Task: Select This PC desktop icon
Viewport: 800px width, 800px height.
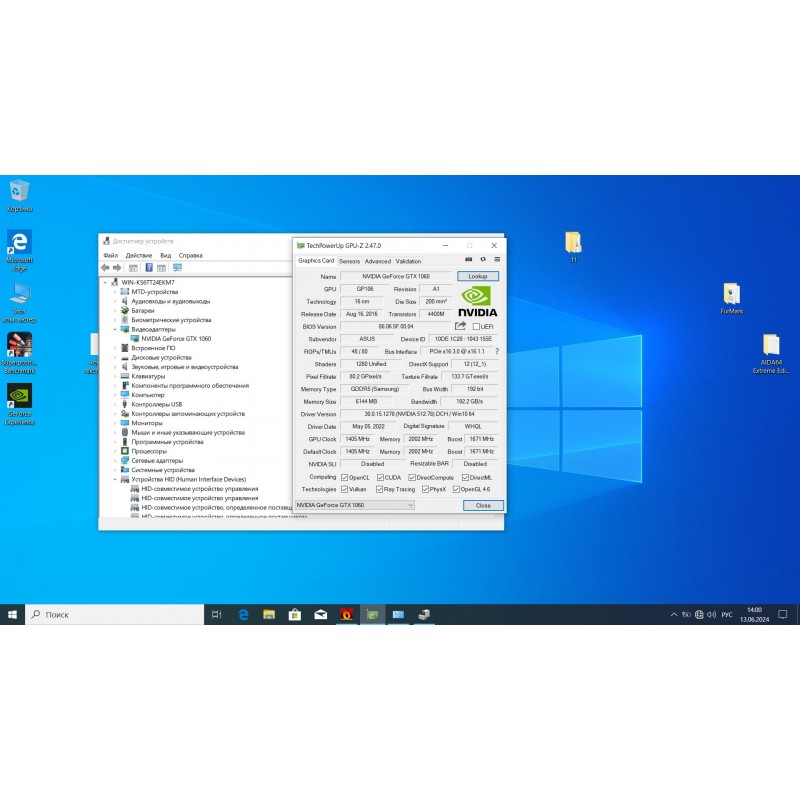Action: click(x=19, y=302)
